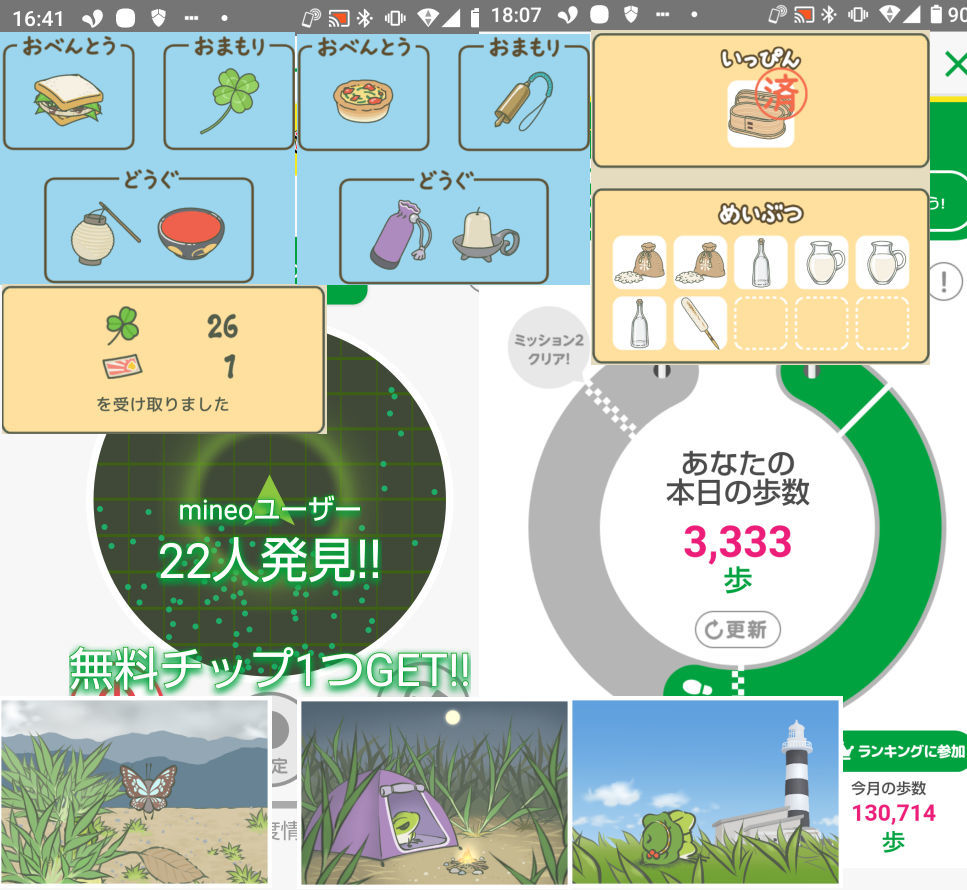Open the butterfly landscape photo
967x890 pixels.
click(135, 793)
